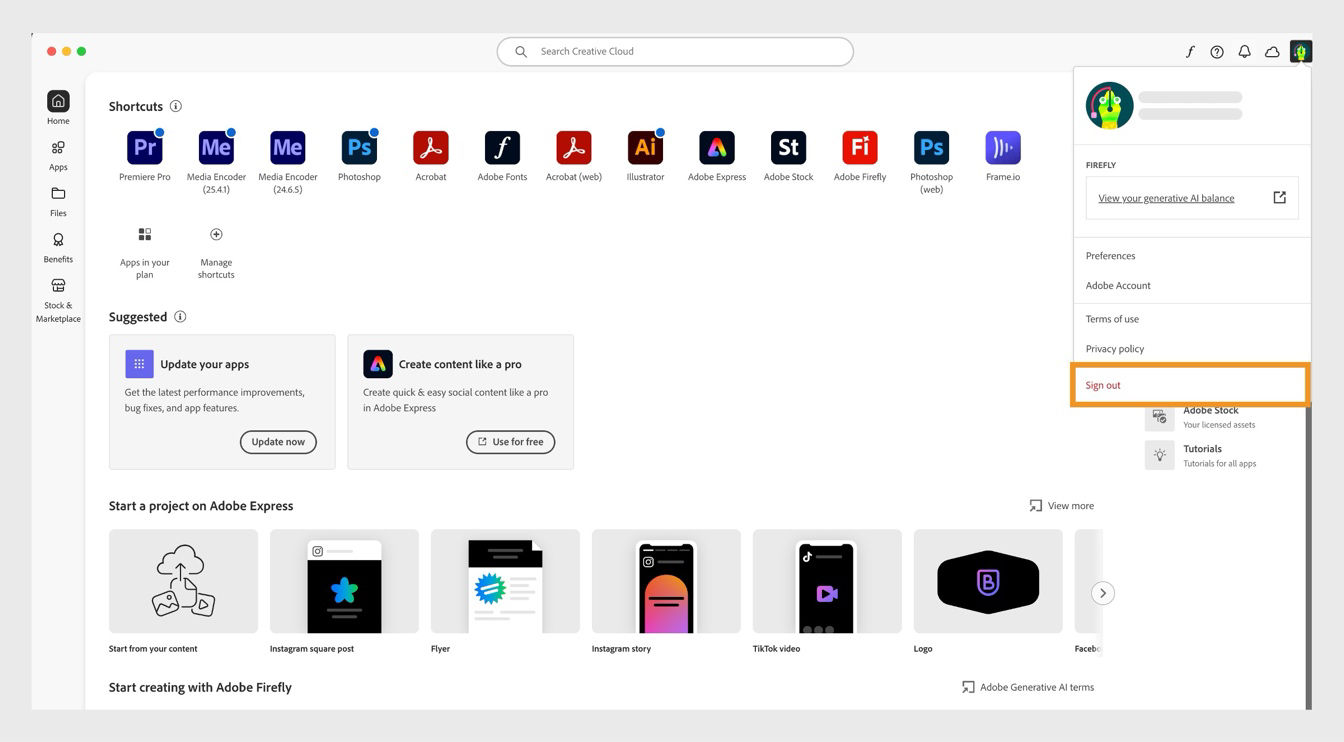Open View your generative AI balance
The width and height of the screenshot is (1344, 742).
(1166, 197)
